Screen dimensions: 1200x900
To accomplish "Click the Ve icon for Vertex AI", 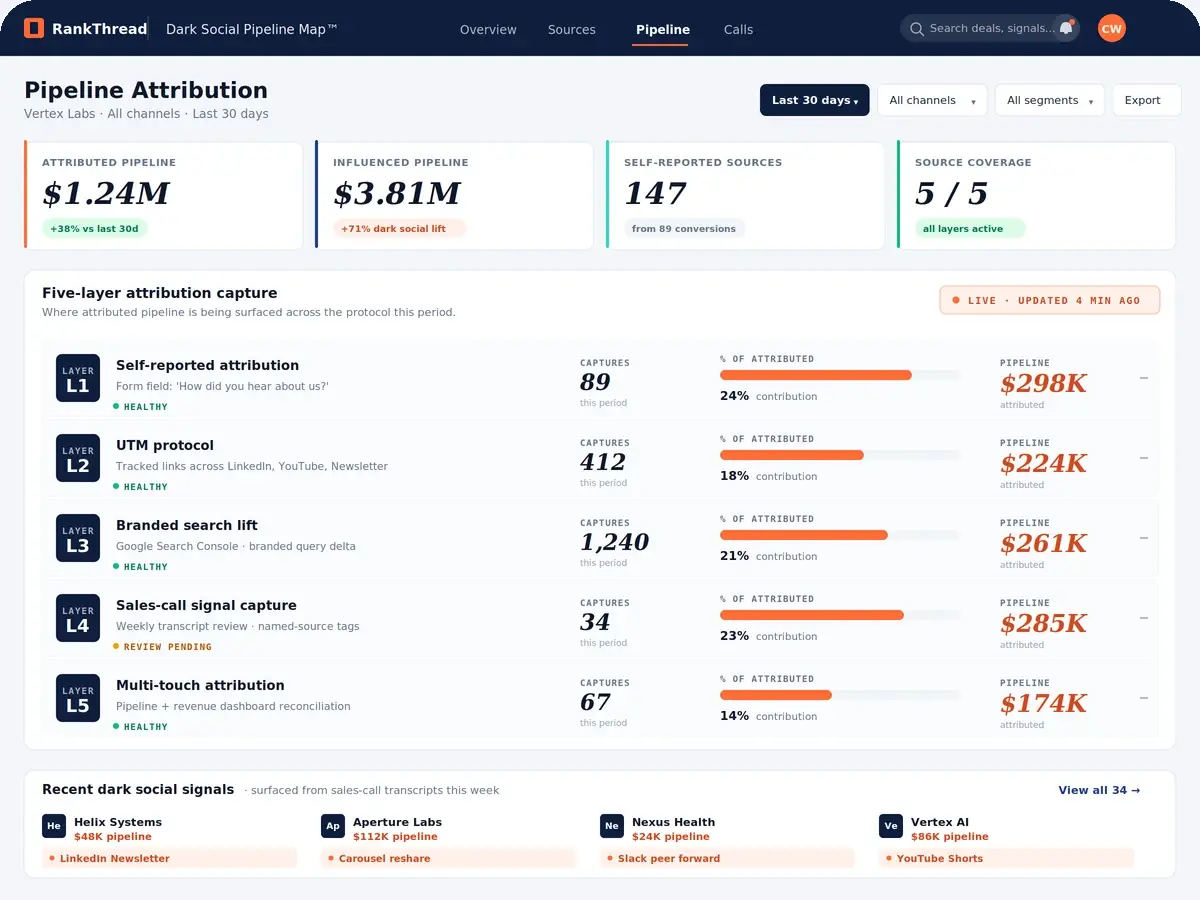I will (x=891, y=826).
